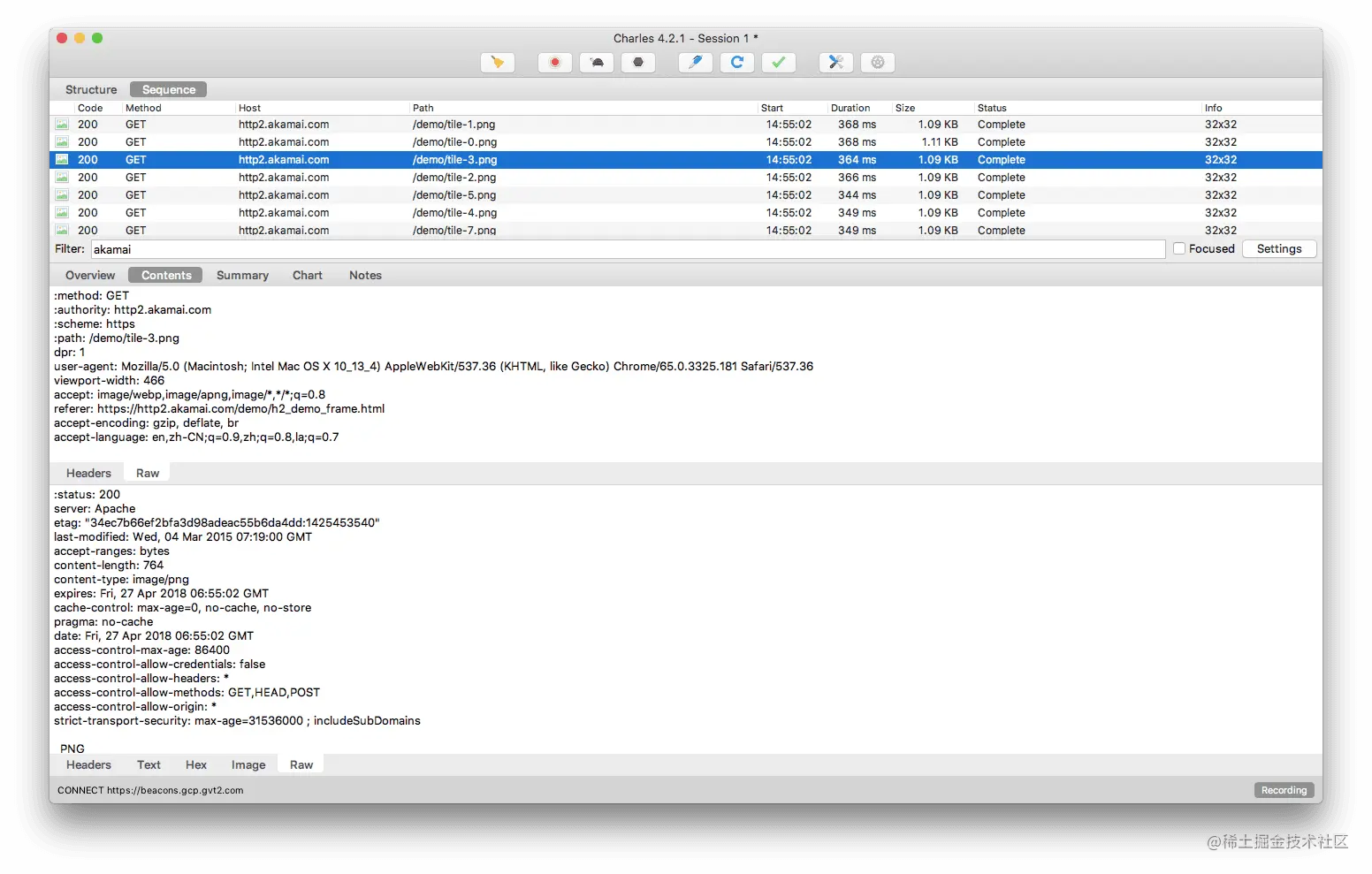The image size is (1372, 874).
Task: Sort by the Status column header
Action: point(992,109)
